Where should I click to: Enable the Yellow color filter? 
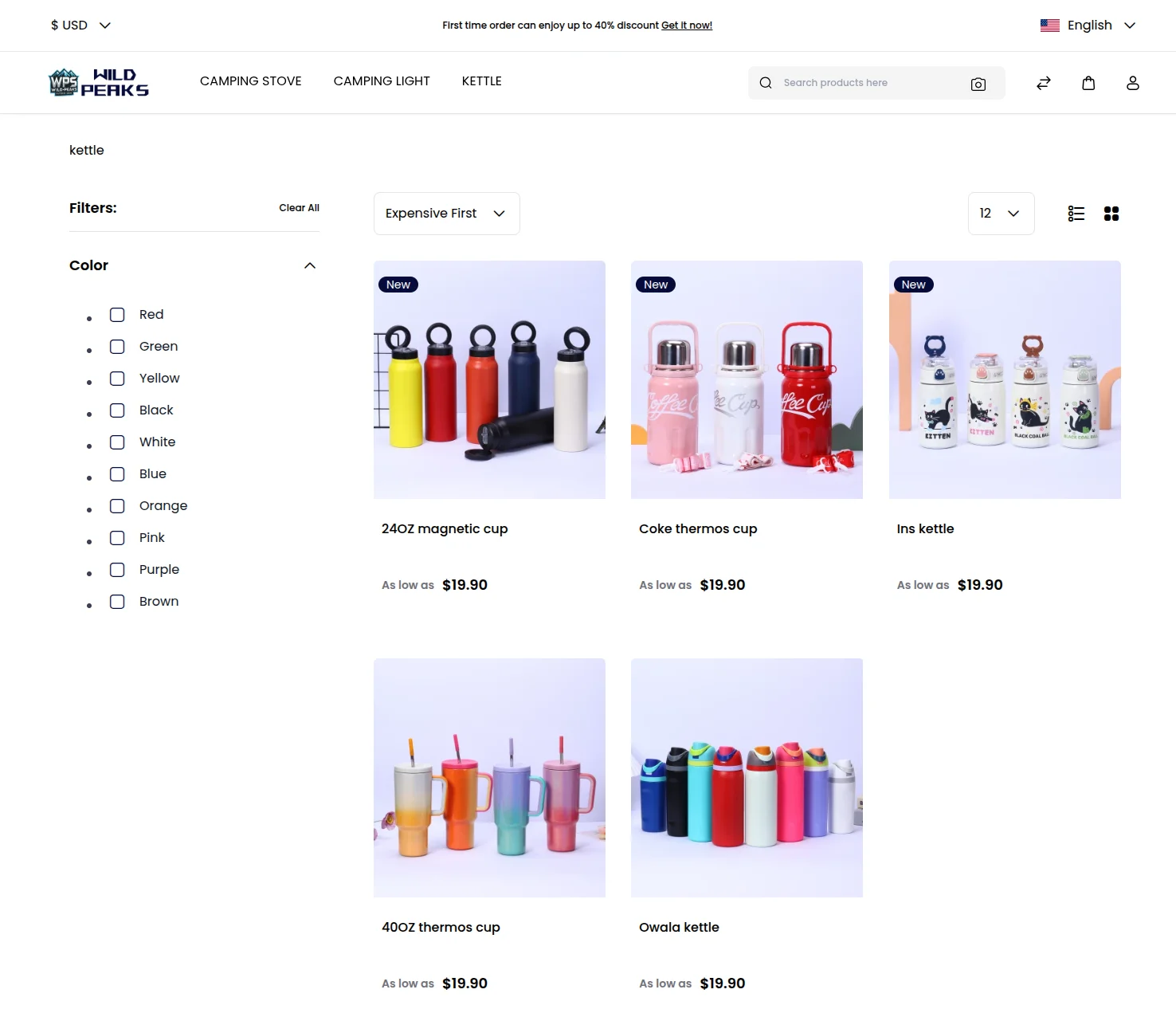117,379
